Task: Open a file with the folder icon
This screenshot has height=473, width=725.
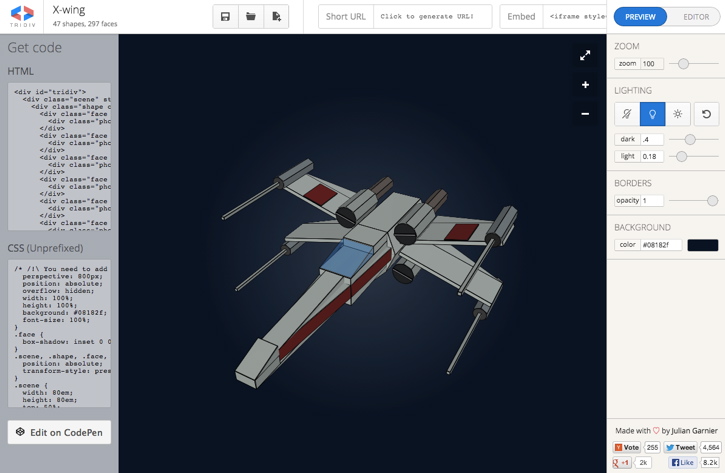Action: [251, 17]
